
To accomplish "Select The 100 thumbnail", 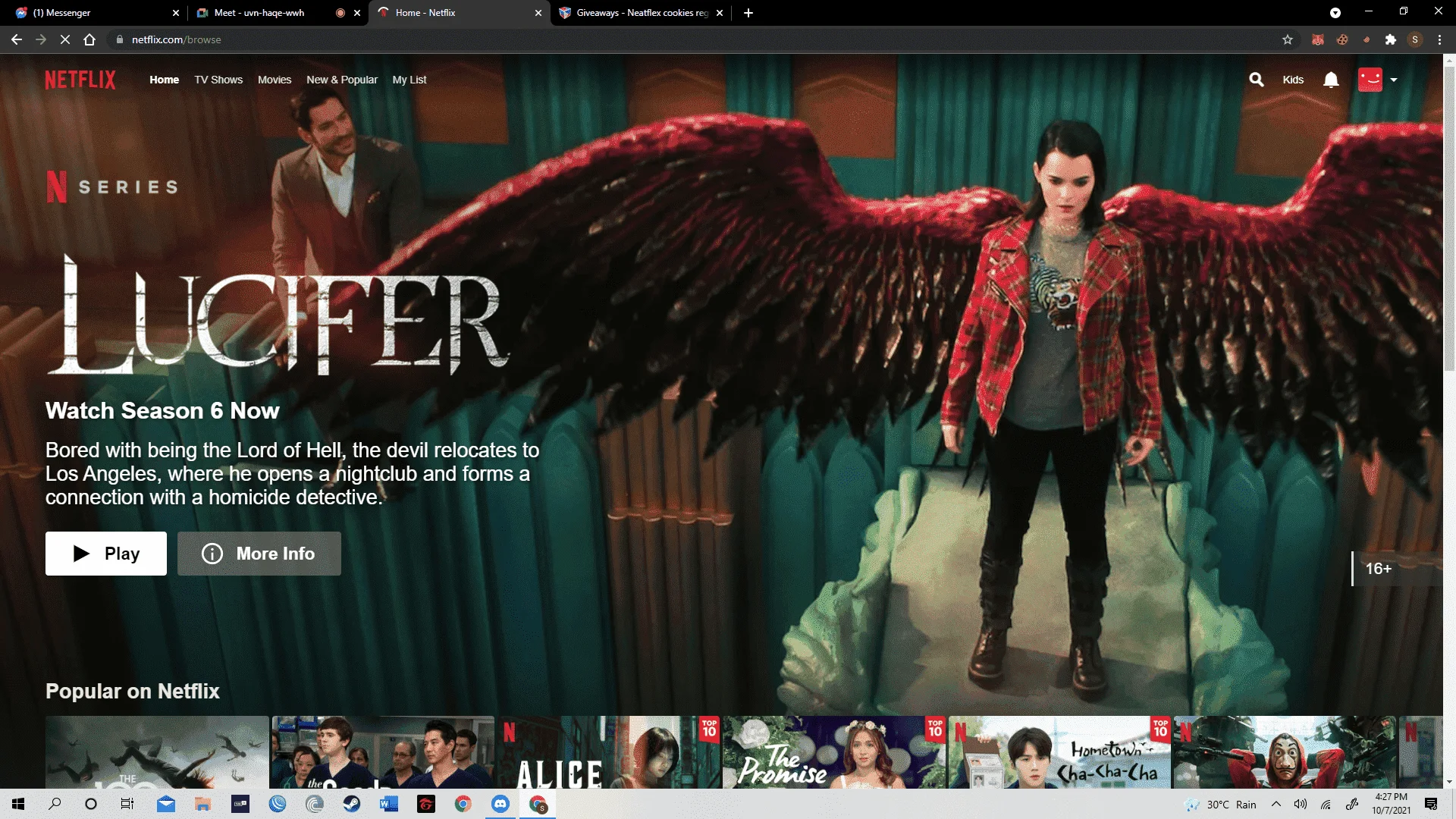I will pyautogui.click(x=157, y=752).
